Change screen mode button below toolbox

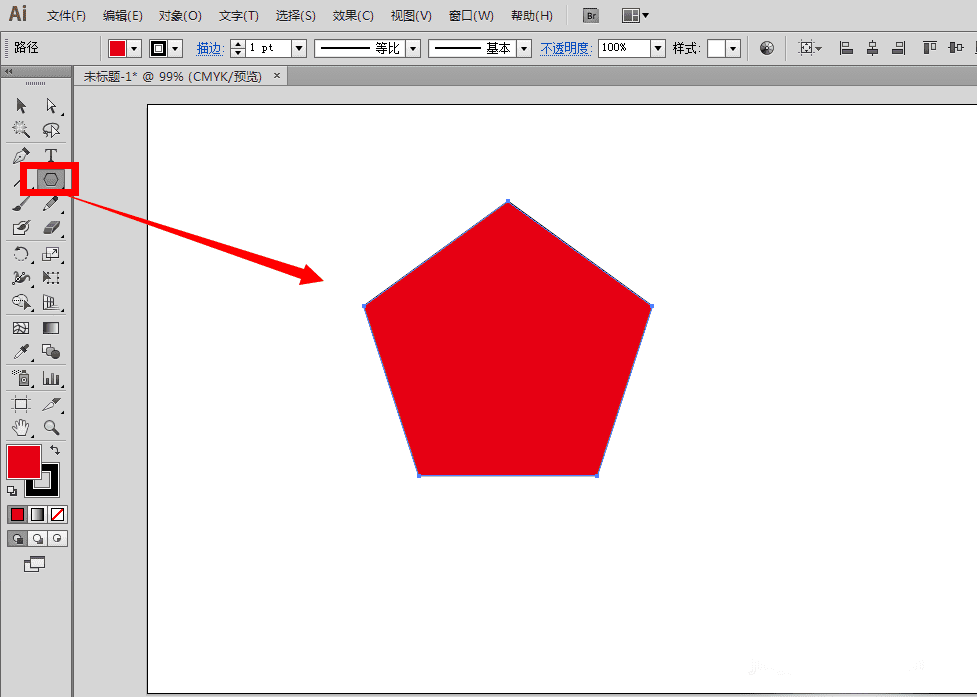point(34,564)
